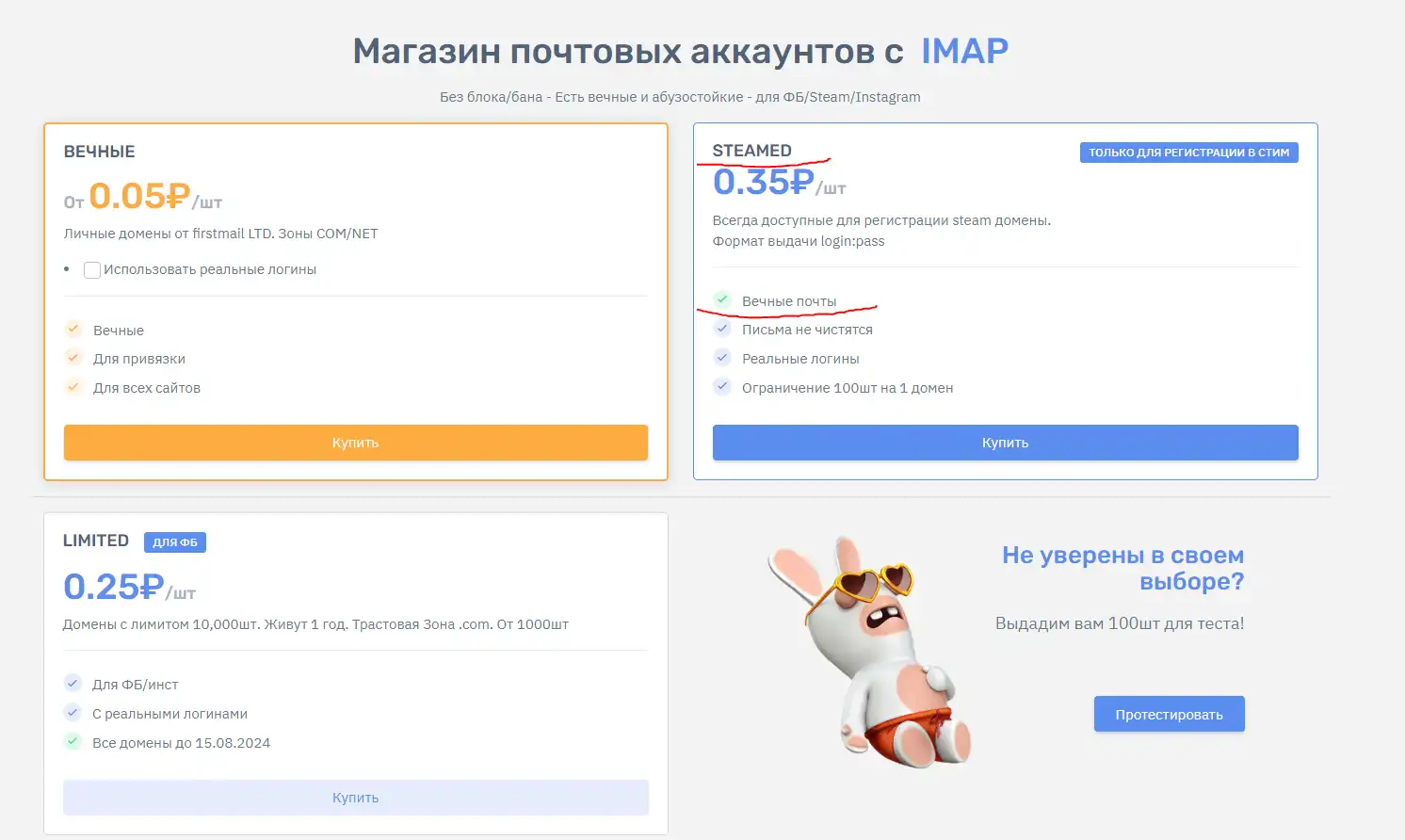Click the ДЛЯ ФБ badge next to LIMITED
Image resolution: width=1405 pixels, height=840 pixels.
tap(175, 542)
